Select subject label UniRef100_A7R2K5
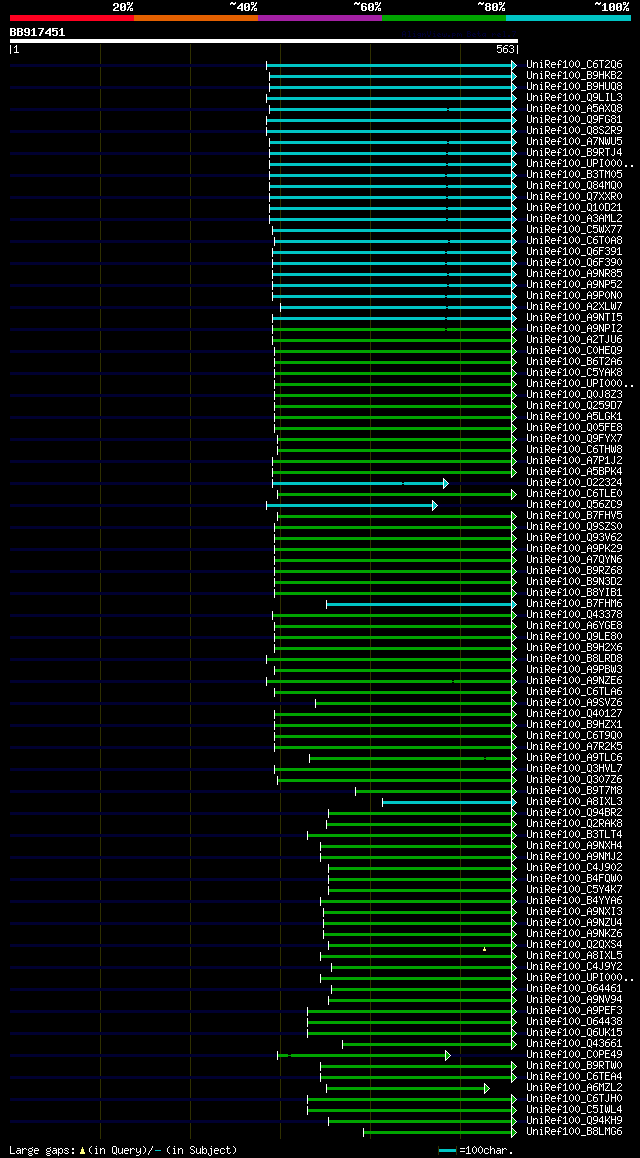The image size is (640, 1158). pos(574,747)
